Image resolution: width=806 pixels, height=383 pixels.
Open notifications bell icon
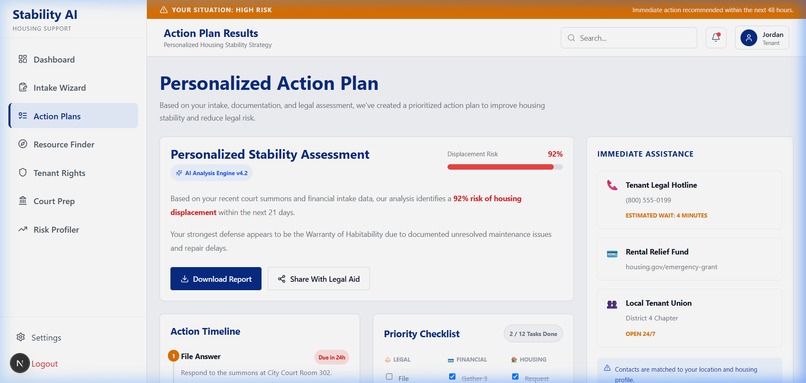[x=716, y=38]
